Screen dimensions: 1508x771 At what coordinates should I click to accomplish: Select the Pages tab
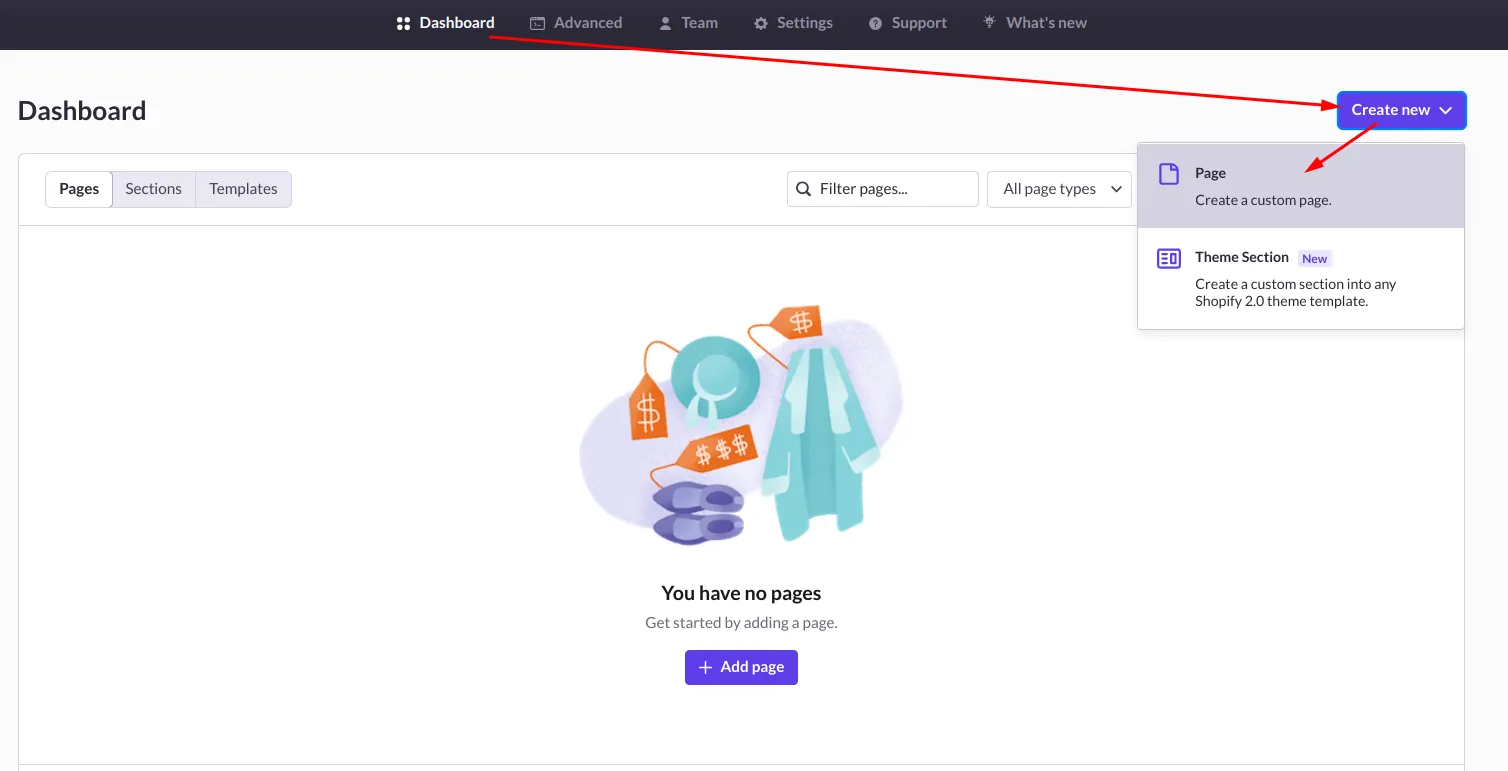click(x=79, y=189)
